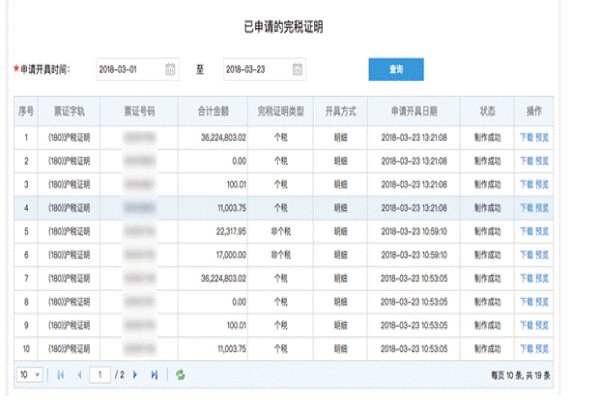The image size is (600, 400).
Task: Click 非个税 type cell in row 5
Action: click(x=281, y=231)
